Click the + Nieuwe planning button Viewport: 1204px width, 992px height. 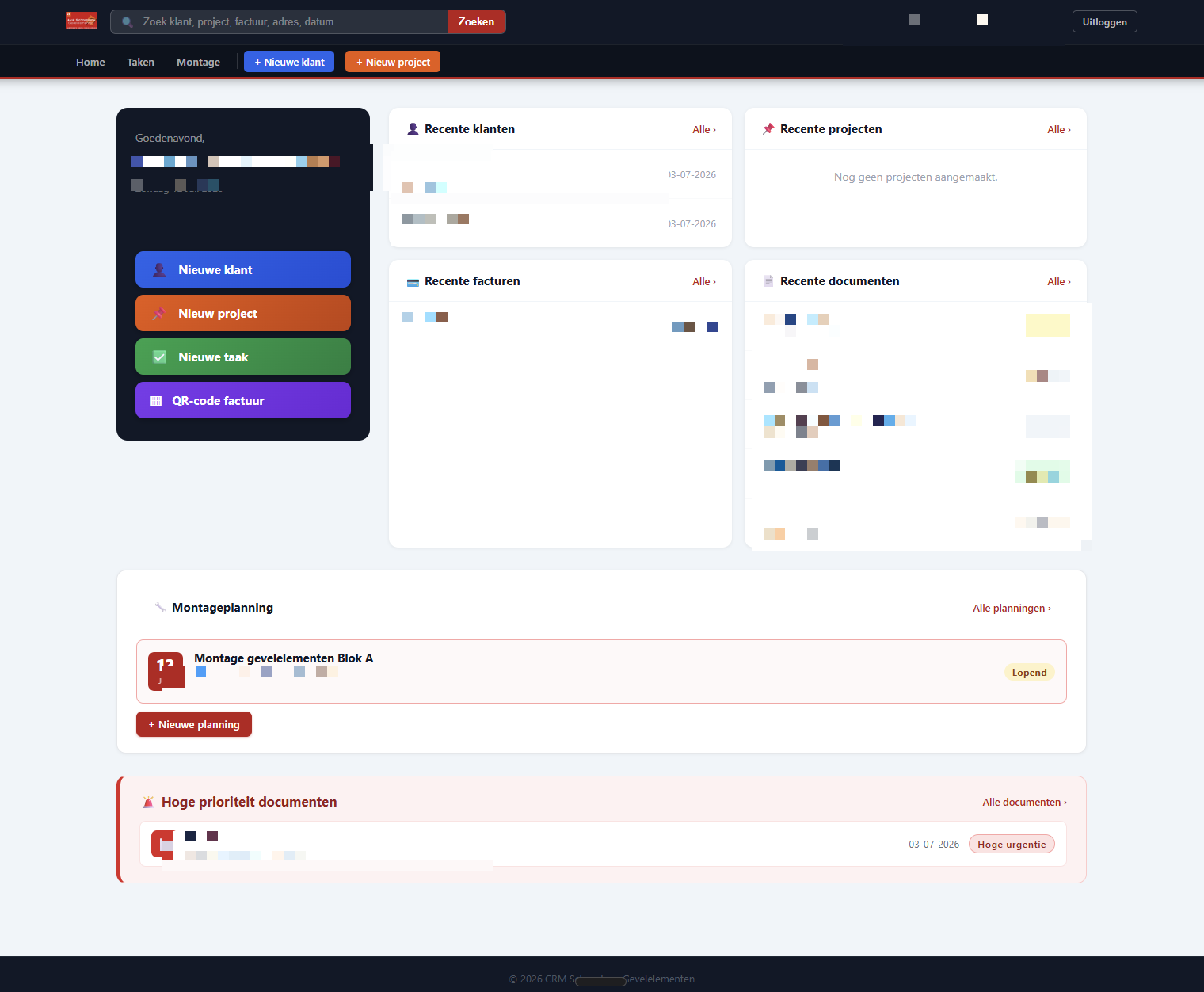tap(194, 724)
